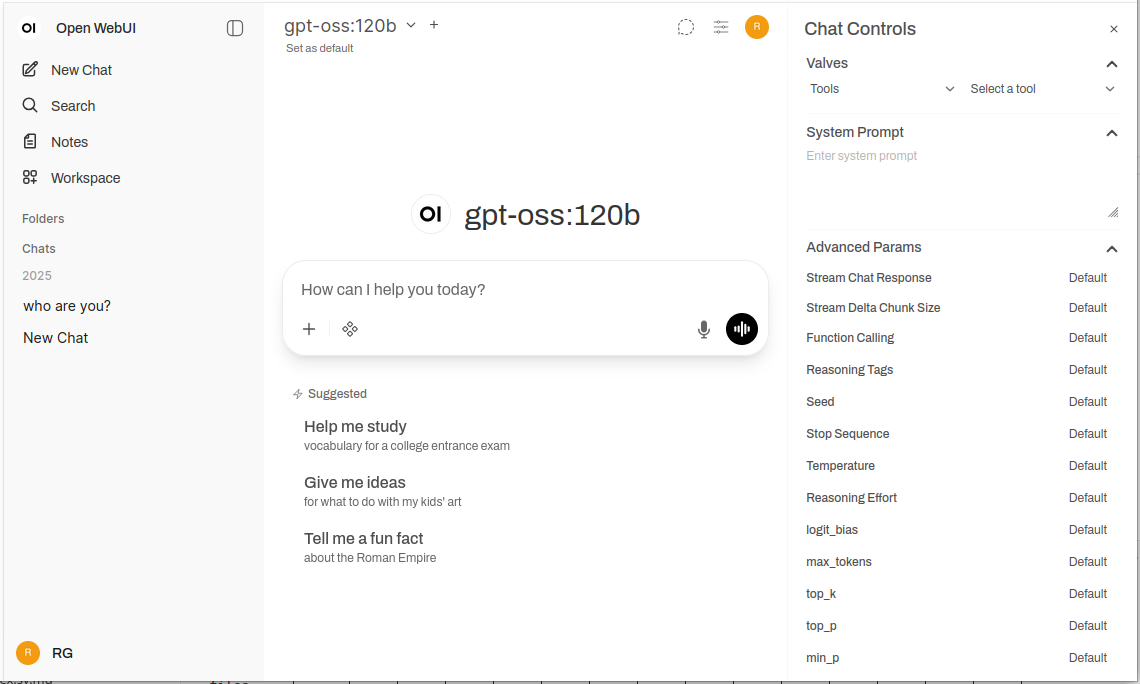Viewport: 1140px width, 684px height.
Task: Open Workspace from sidebar
Action: (x=85, y=178)
